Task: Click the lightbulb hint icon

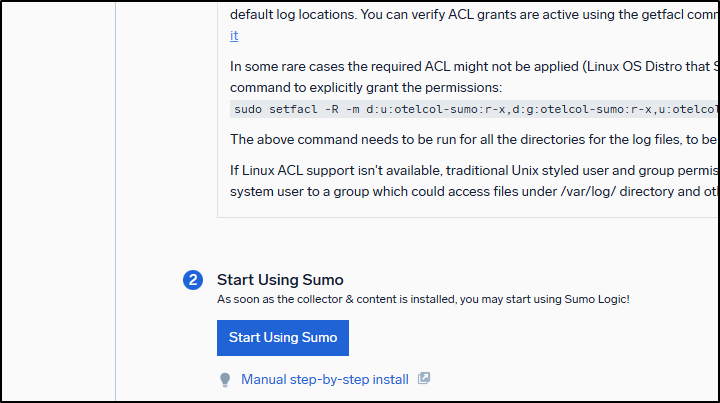Action: click(x=225, y=380)
